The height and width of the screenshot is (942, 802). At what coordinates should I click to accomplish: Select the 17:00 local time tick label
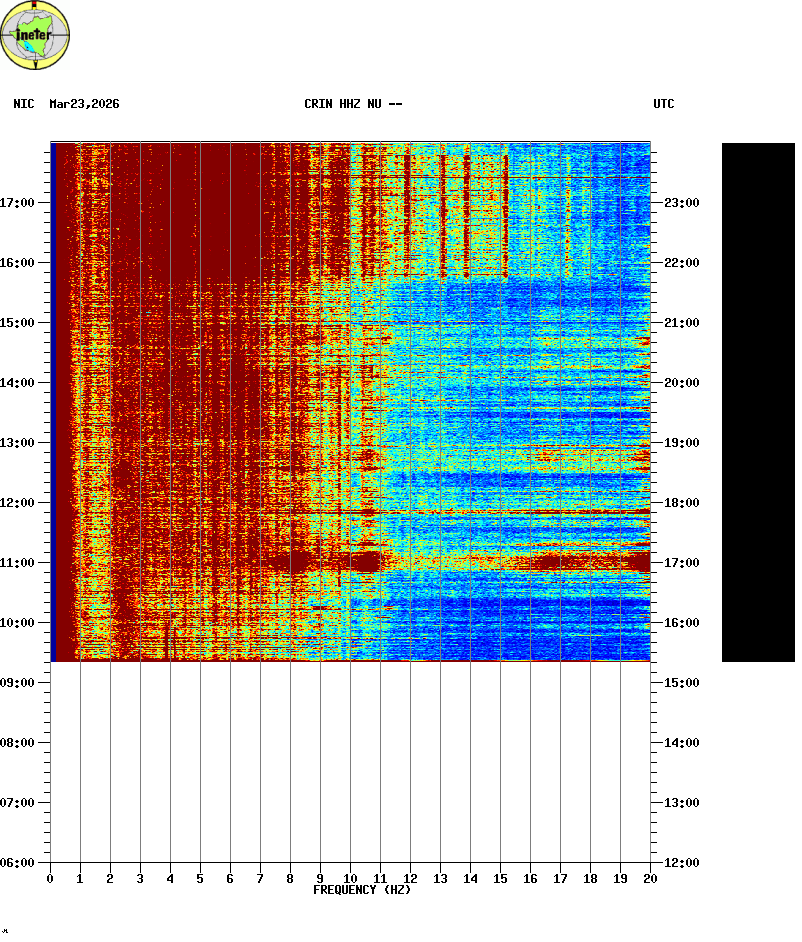click(18, 203)
